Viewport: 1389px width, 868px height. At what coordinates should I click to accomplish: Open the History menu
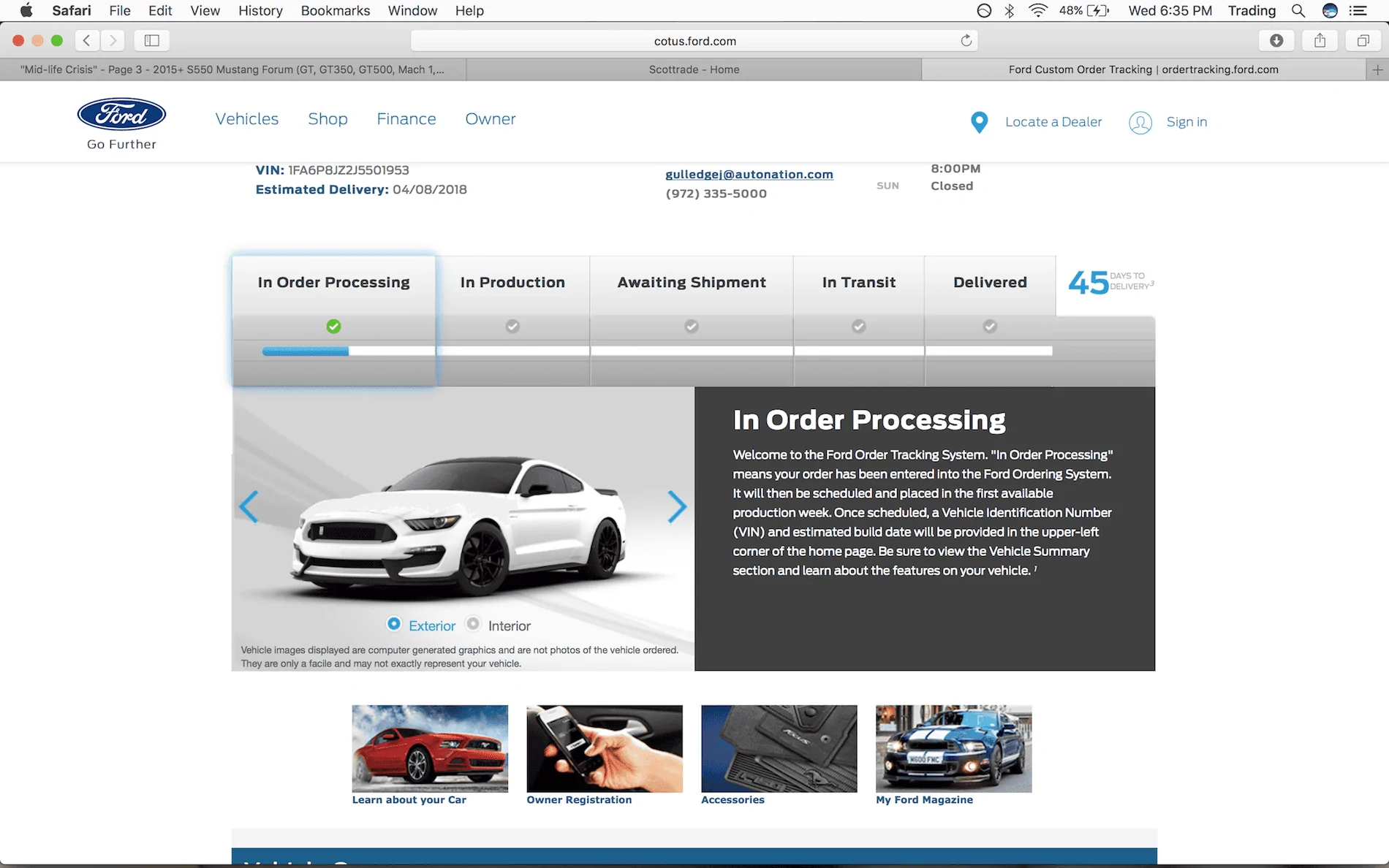260,10
